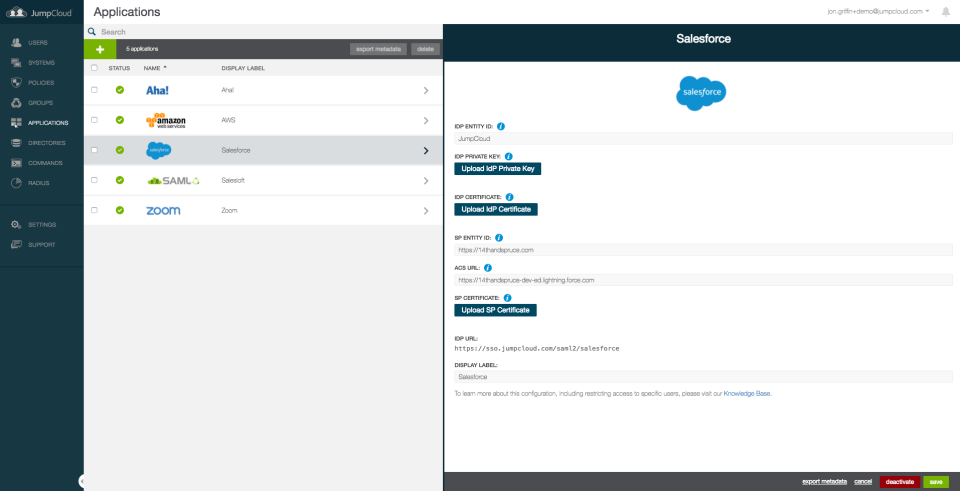Viewport: 960px width, 491px height.
Task: Edit the Display Label field
Action: pos(703,377)
